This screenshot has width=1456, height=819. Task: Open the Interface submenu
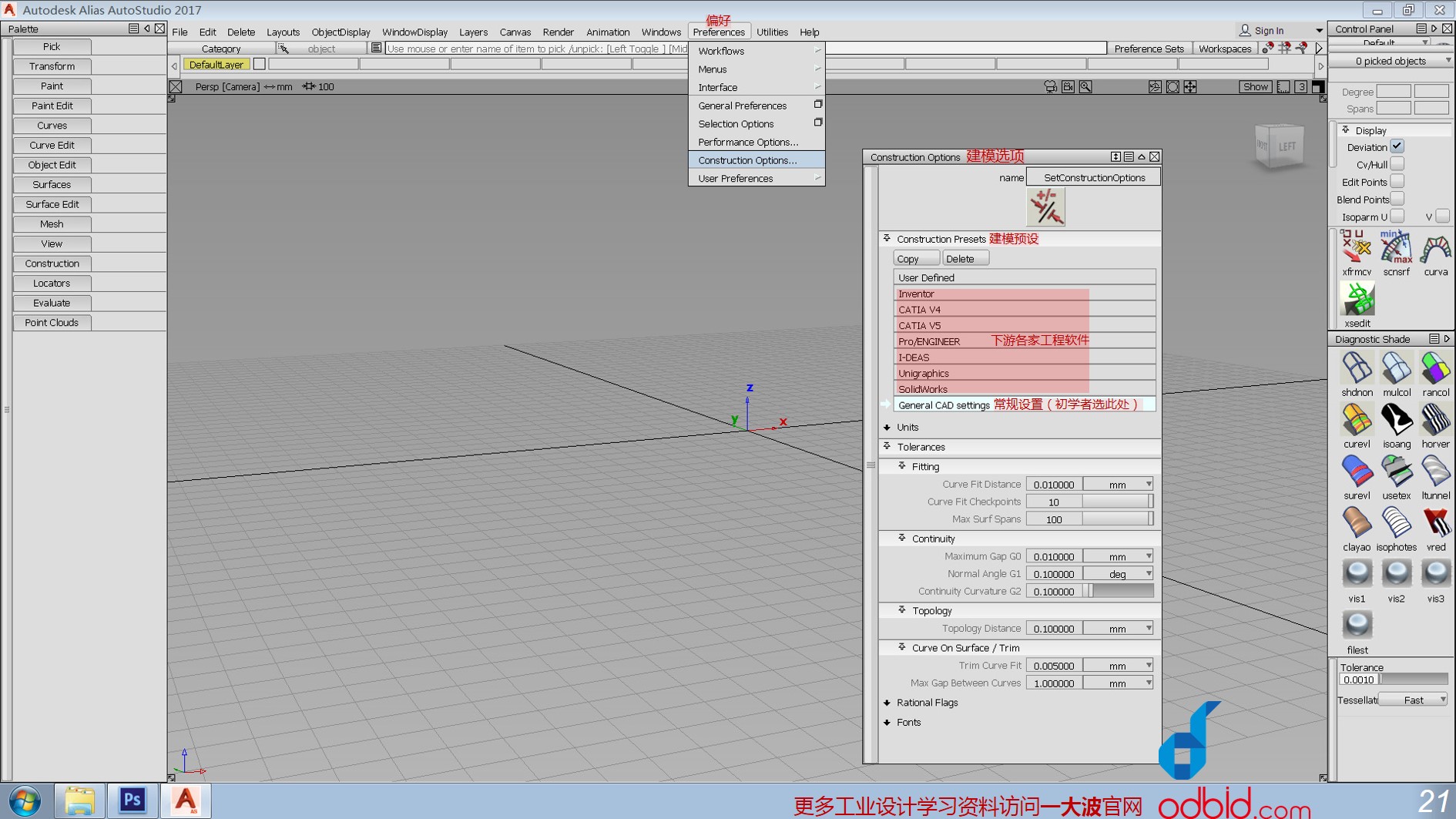click(x=757, y=87)
